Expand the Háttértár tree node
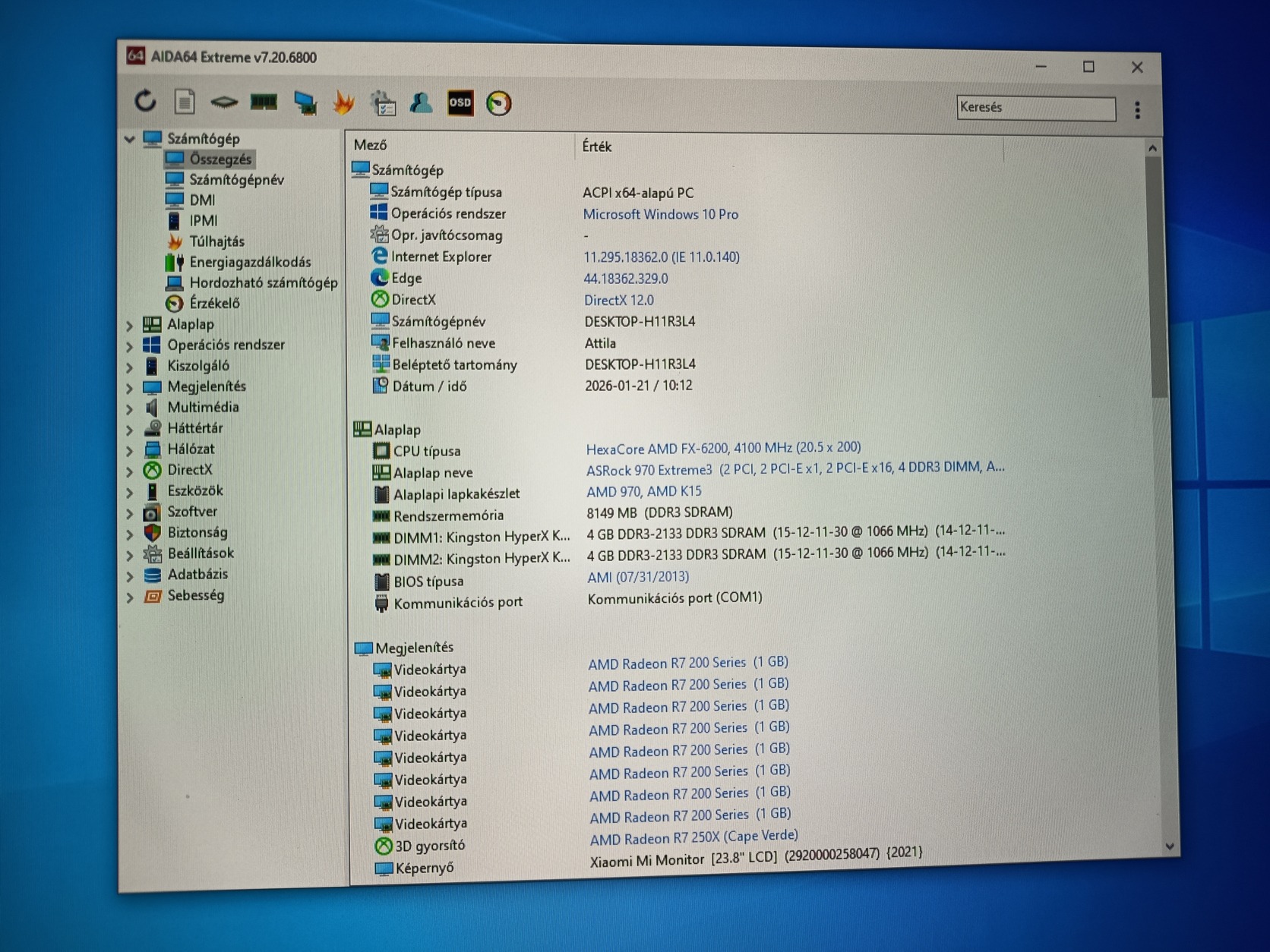The width and height of the screenshot is (1270, 952). click(129, 429)
